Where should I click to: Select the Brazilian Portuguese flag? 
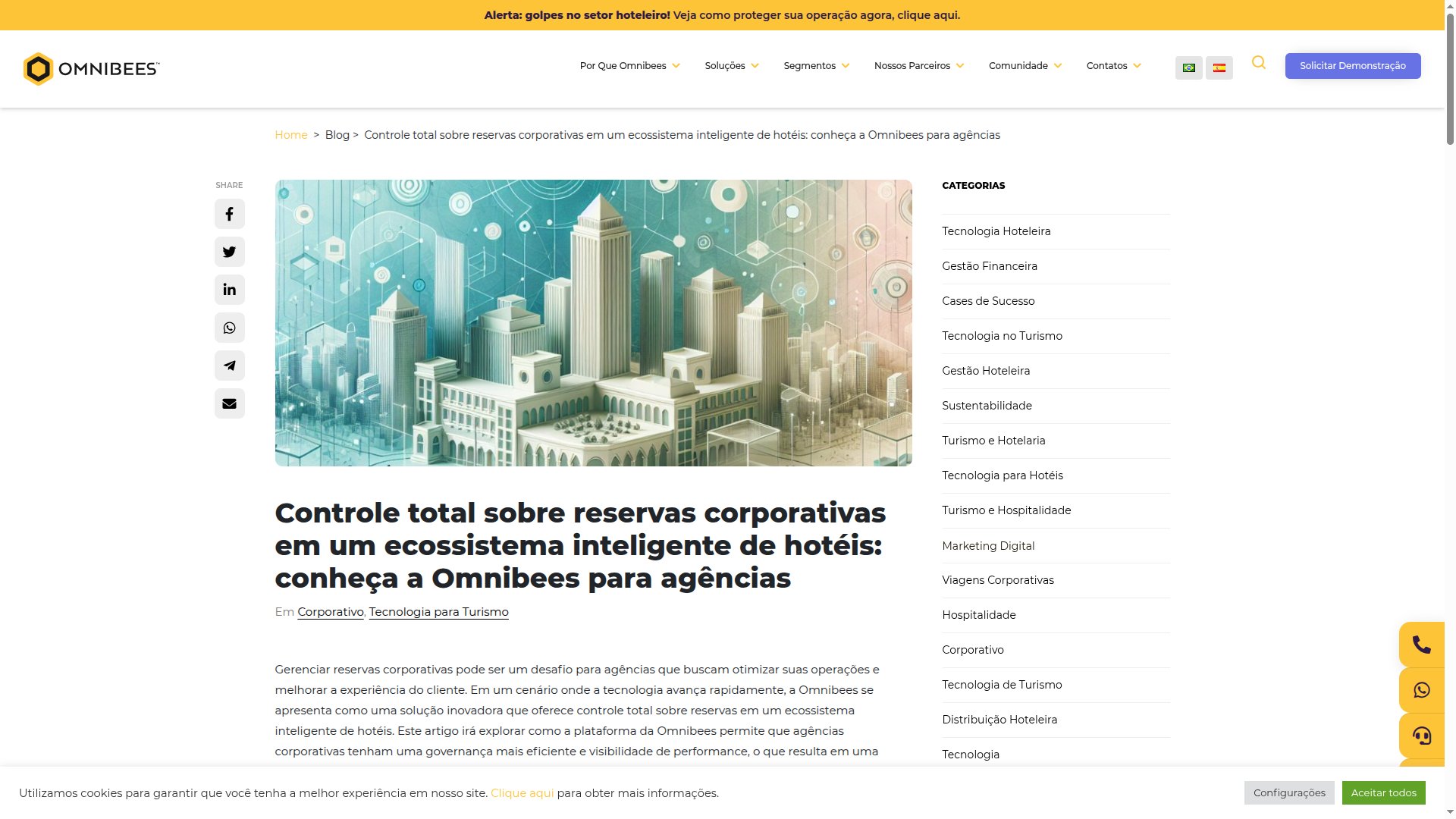pos(1189,66)
